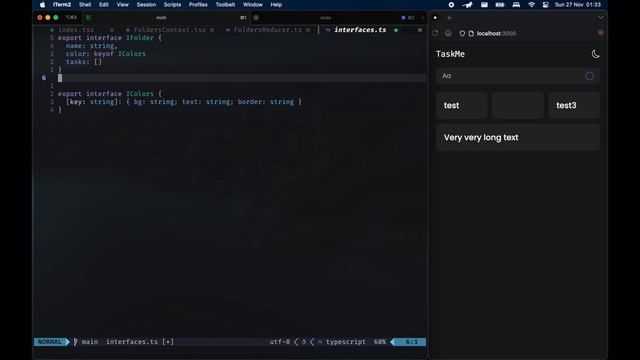Click the record-dot icon in the menu bar

(451, 5)
